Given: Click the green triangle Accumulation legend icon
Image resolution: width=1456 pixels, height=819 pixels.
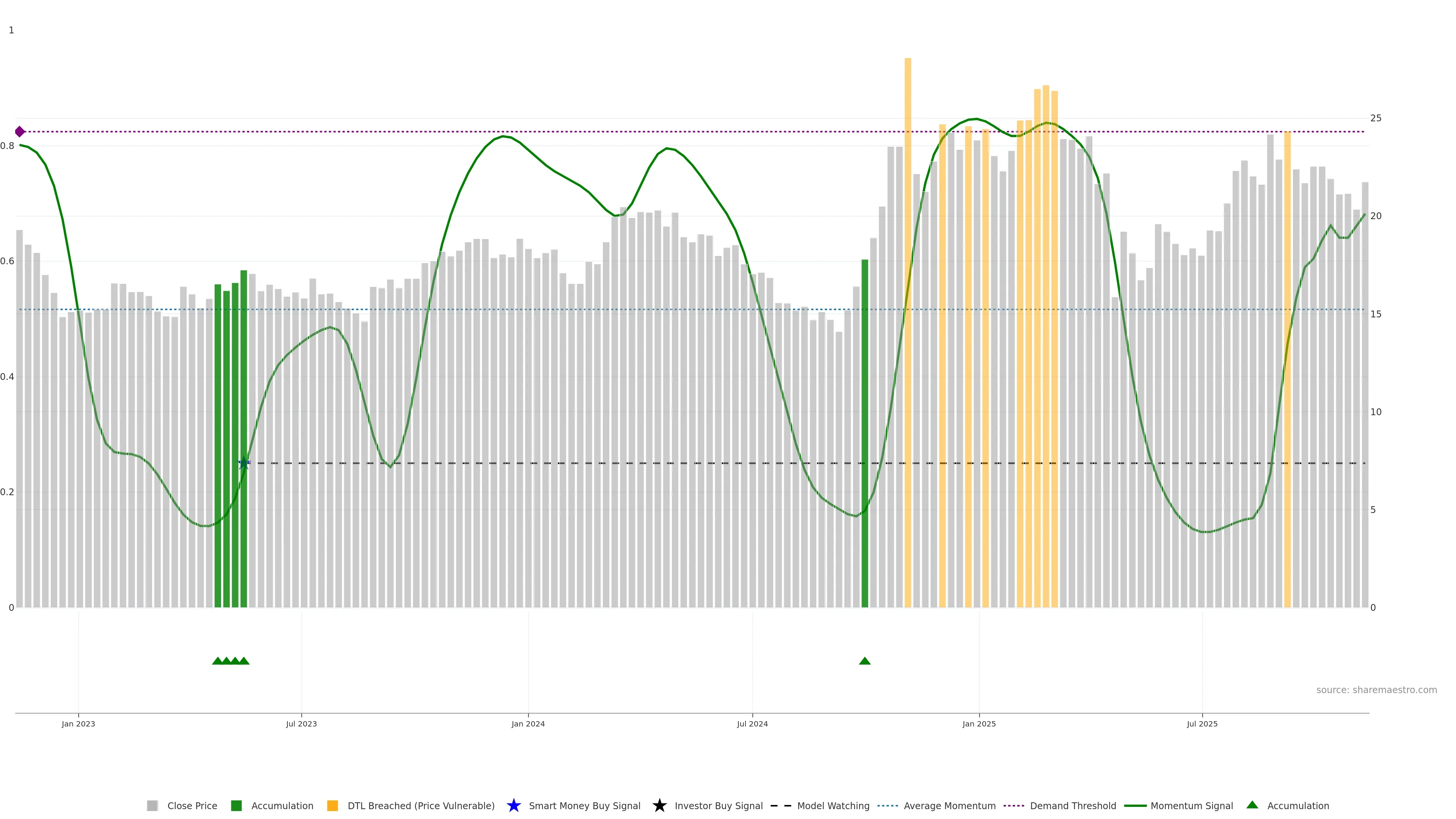Looking at the screenshot, I should pos(1252,805).
